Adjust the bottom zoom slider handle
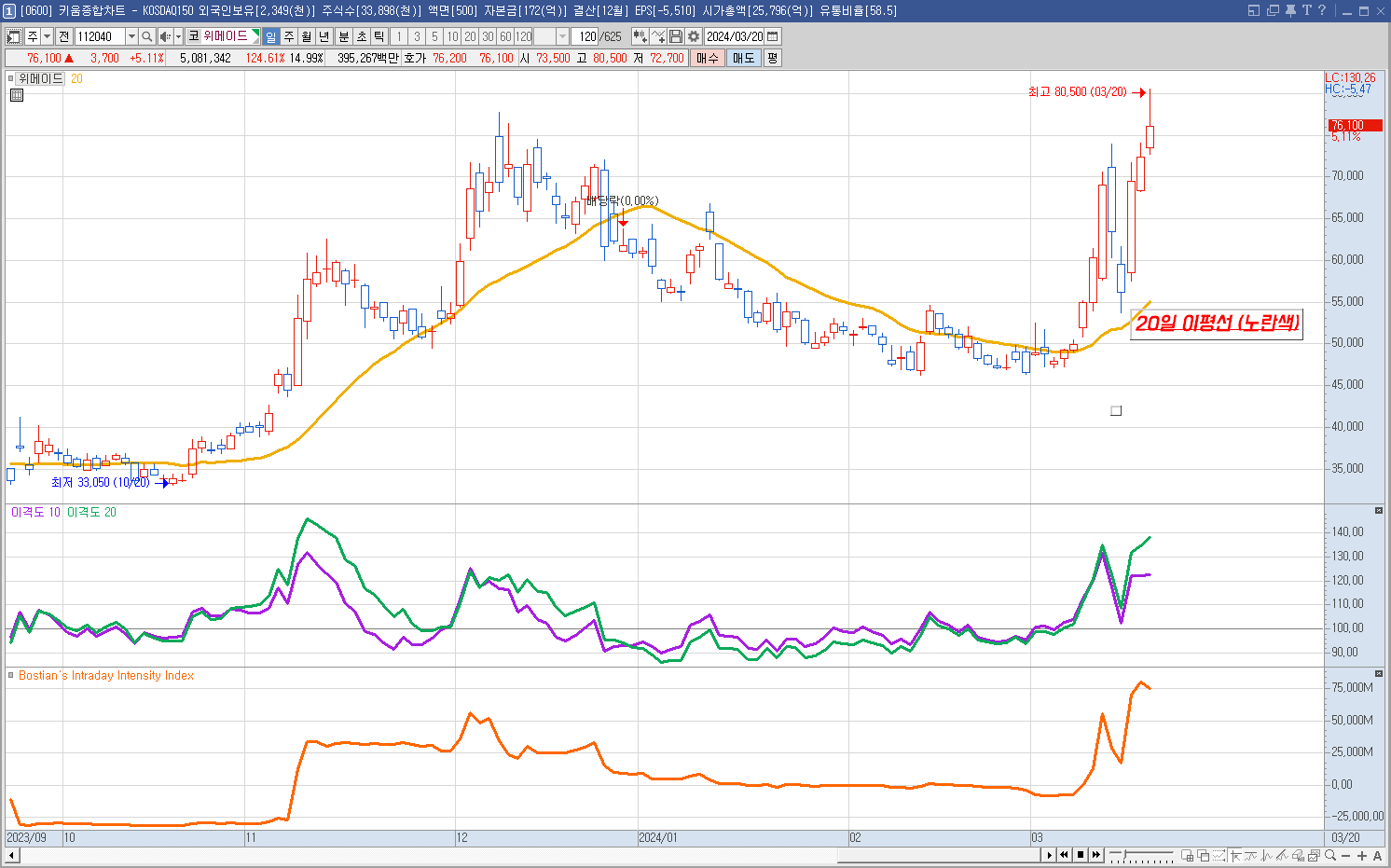The height and width of the screenshot is (868, 1391). [x=1124, y=854]
